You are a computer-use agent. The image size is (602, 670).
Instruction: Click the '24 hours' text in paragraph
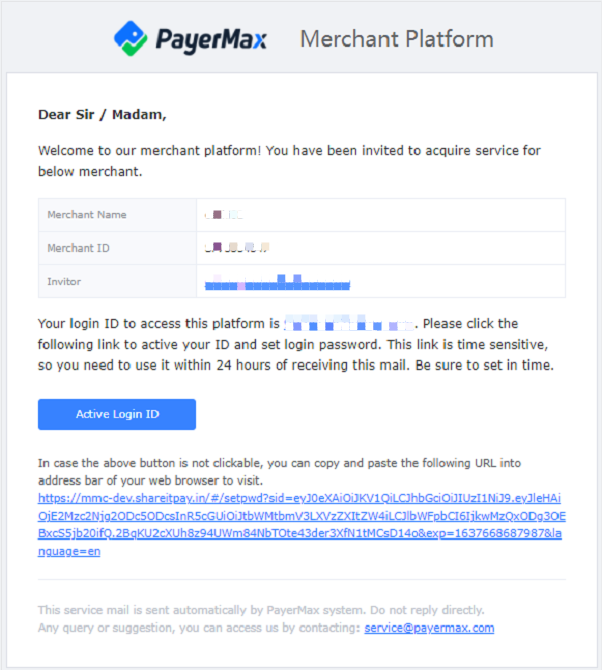(x=243, y=365)
